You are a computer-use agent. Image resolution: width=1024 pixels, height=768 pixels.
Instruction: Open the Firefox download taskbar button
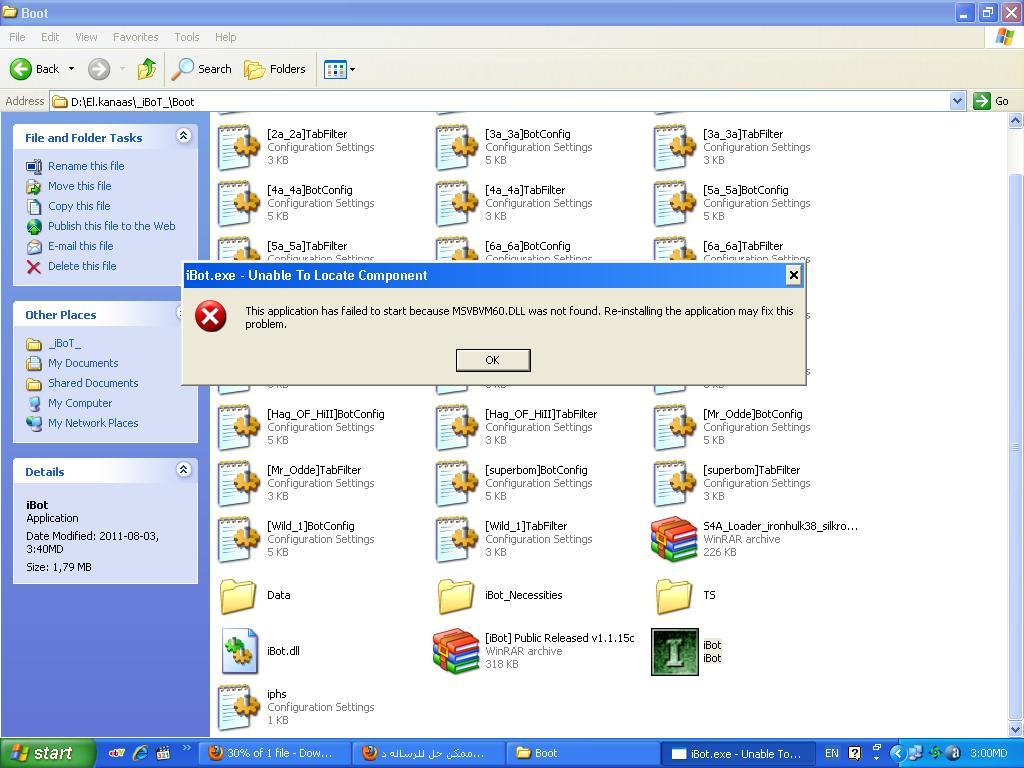(277, 753)
